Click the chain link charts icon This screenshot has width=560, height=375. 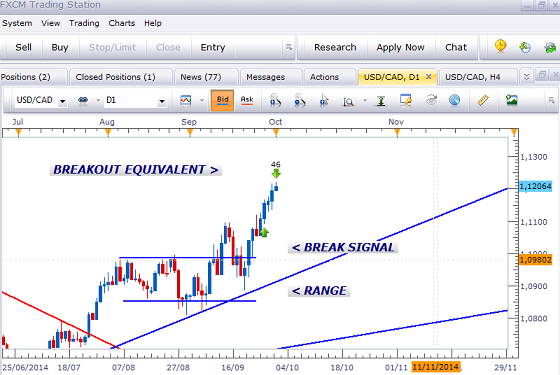83,101
